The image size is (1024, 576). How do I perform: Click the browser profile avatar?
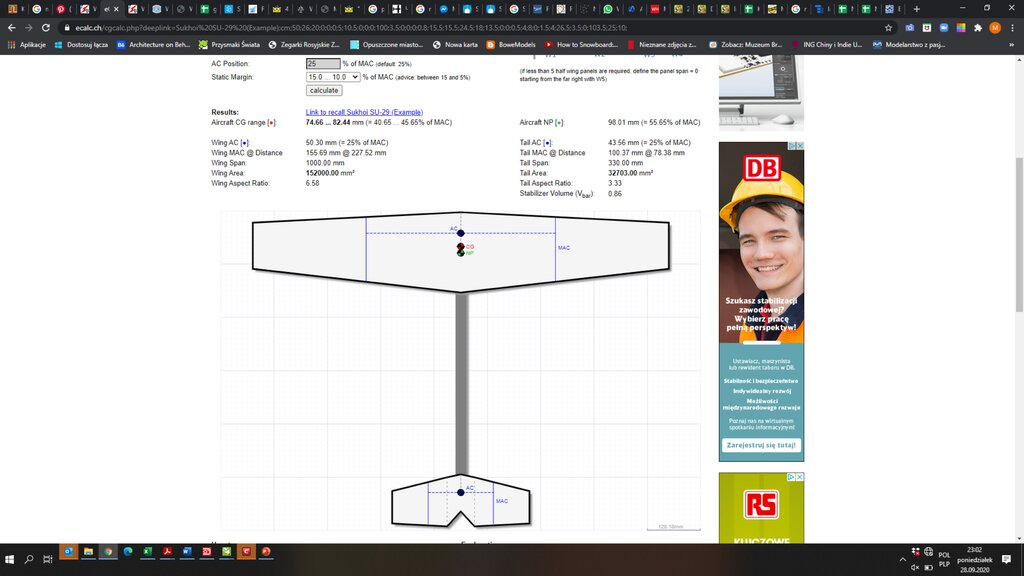996,28
